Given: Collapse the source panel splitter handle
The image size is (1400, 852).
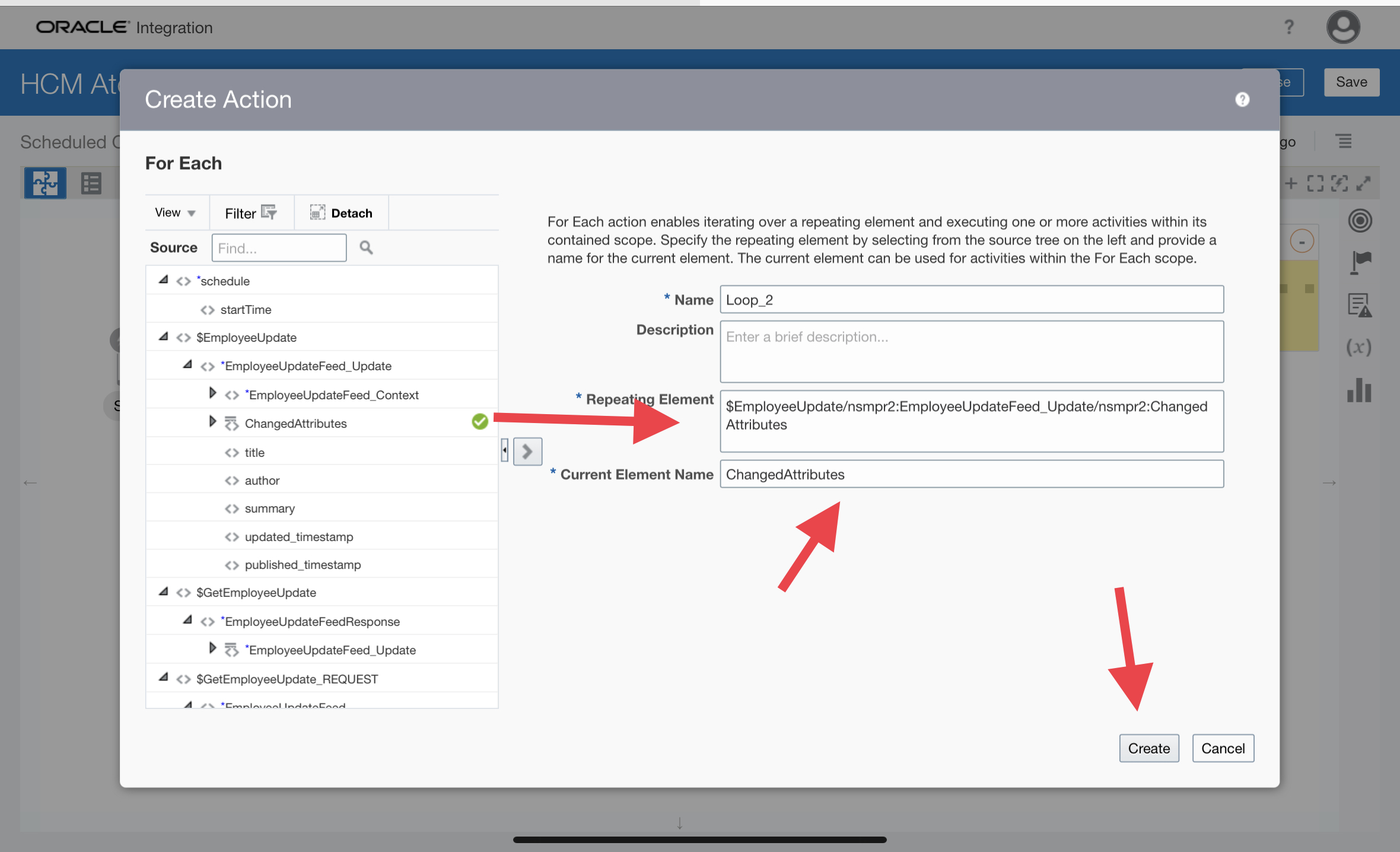Looking at the screenshot, I should (504, 450).
